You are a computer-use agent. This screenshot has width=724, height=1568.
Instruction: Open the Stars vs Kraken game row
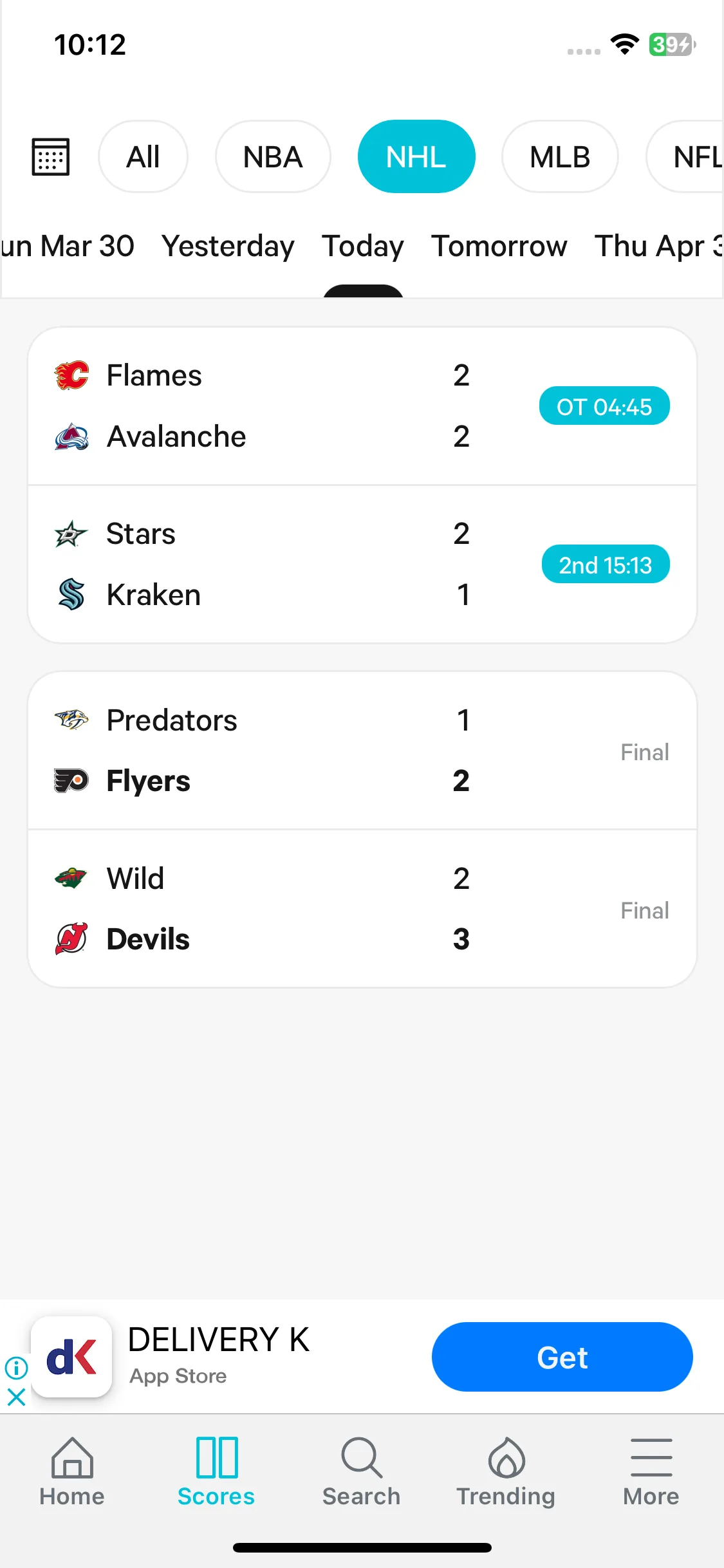click(362, 565)
